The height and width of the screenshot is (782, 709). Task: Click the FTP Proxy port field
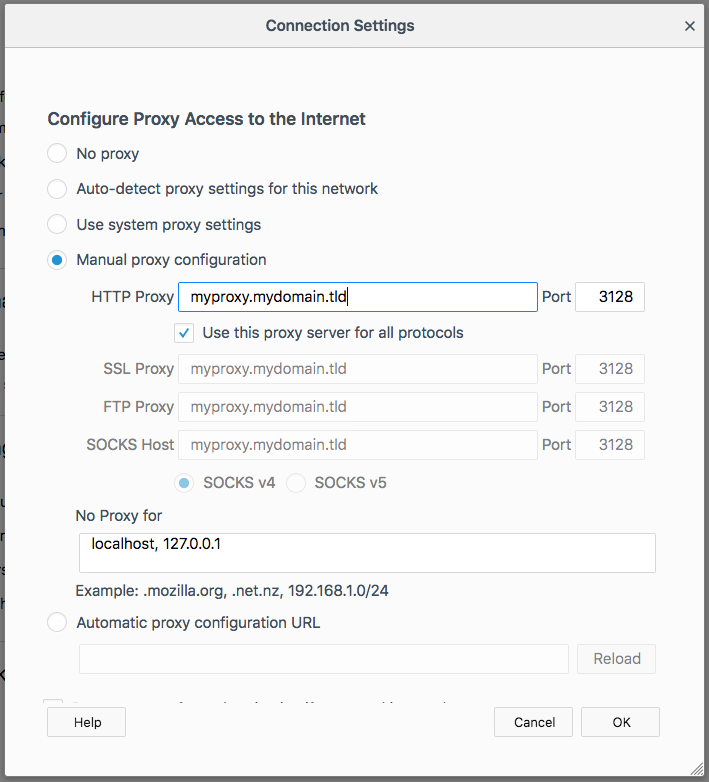pos(609,407)
